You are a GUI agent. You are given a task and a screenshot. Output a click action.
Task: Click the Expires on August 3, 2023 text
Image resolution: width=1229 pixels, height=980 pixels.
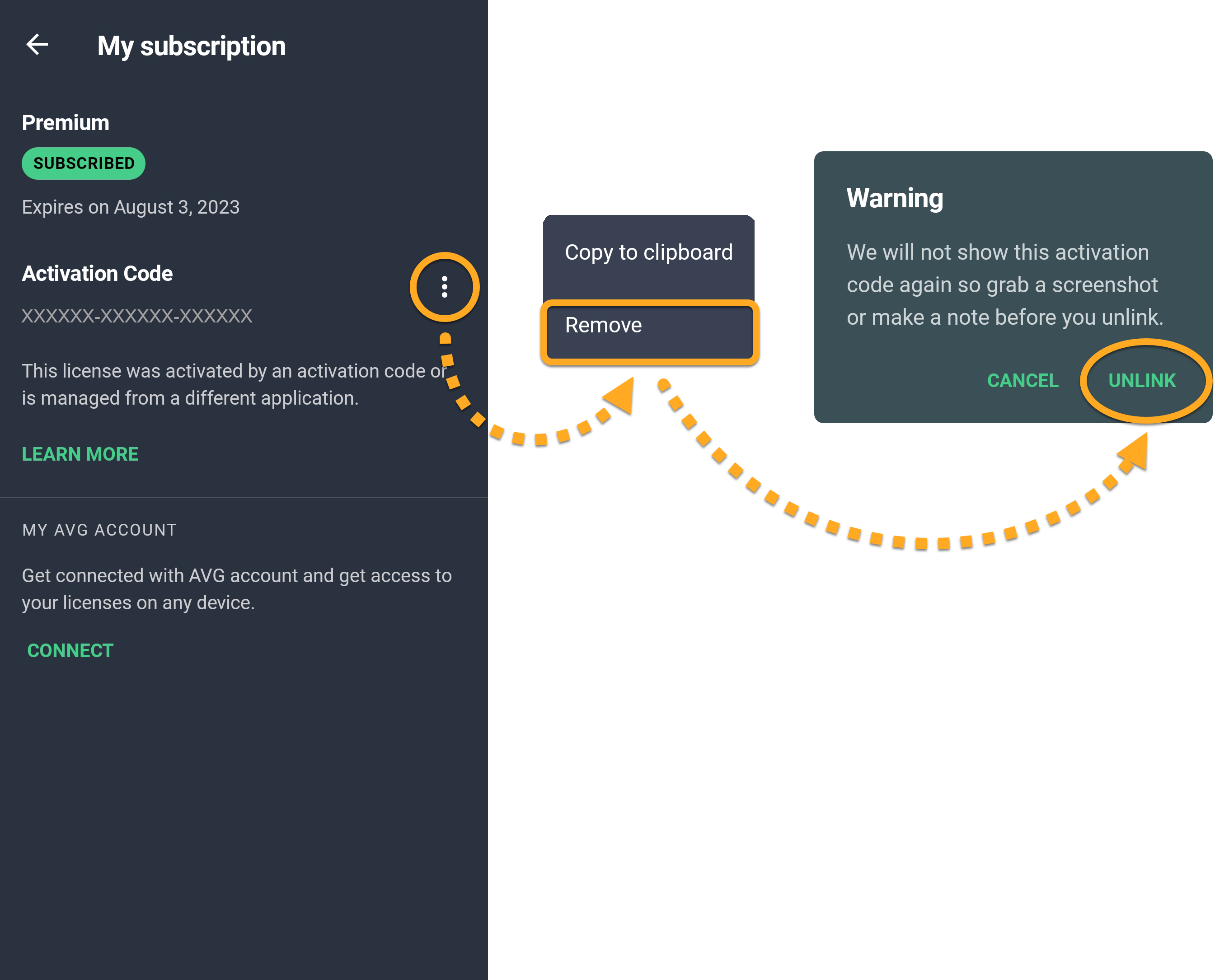131,207
